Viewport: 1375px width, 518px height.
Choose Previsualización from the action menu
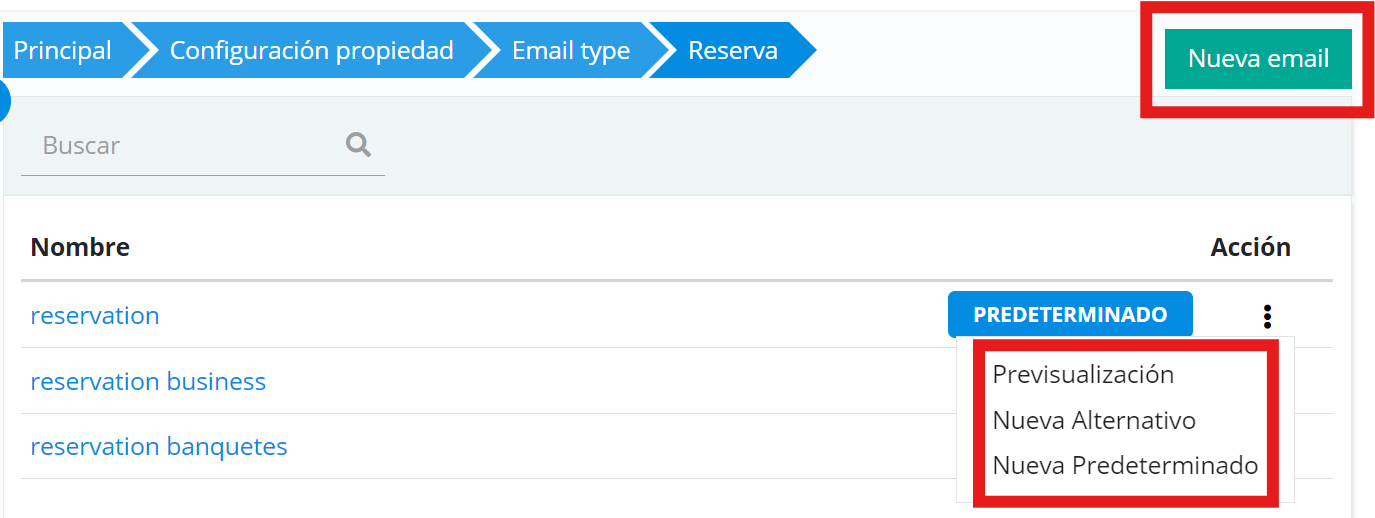(1083, 374)
